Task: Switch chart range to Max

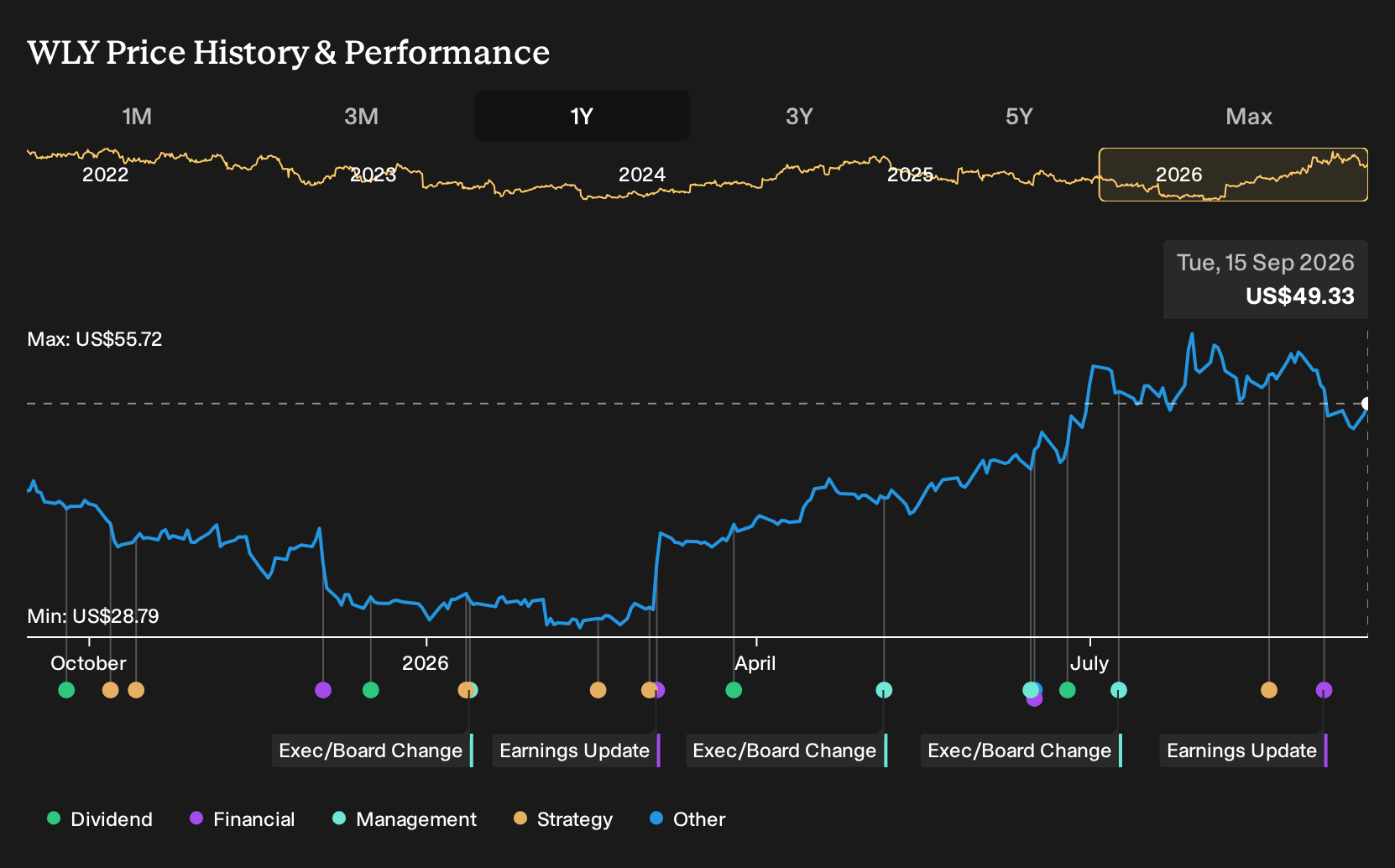Action: tap(1249, 116)
